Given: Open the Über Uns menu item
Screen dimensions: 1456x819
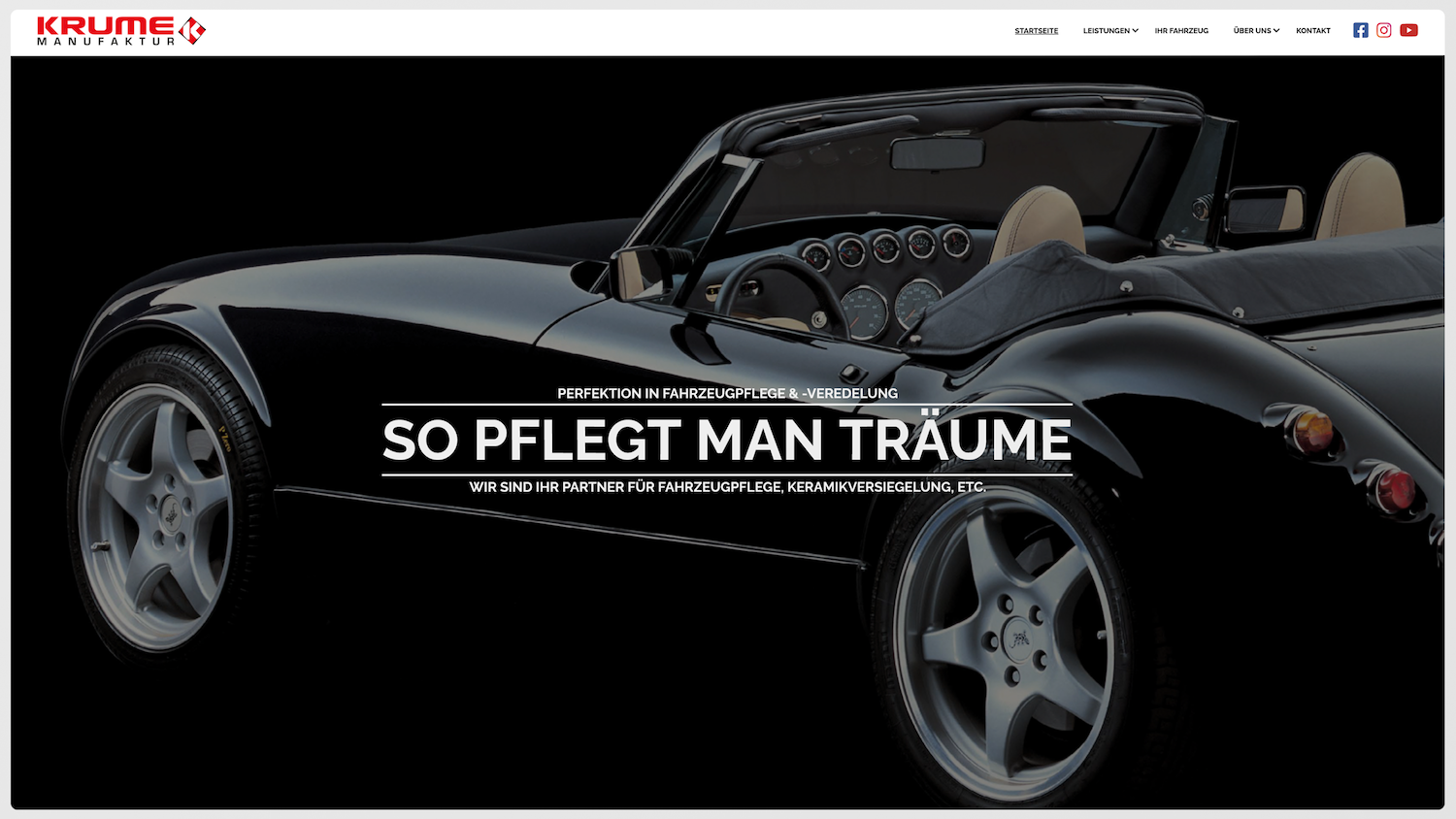Looking at the screenshot, I should (1251, 31).
